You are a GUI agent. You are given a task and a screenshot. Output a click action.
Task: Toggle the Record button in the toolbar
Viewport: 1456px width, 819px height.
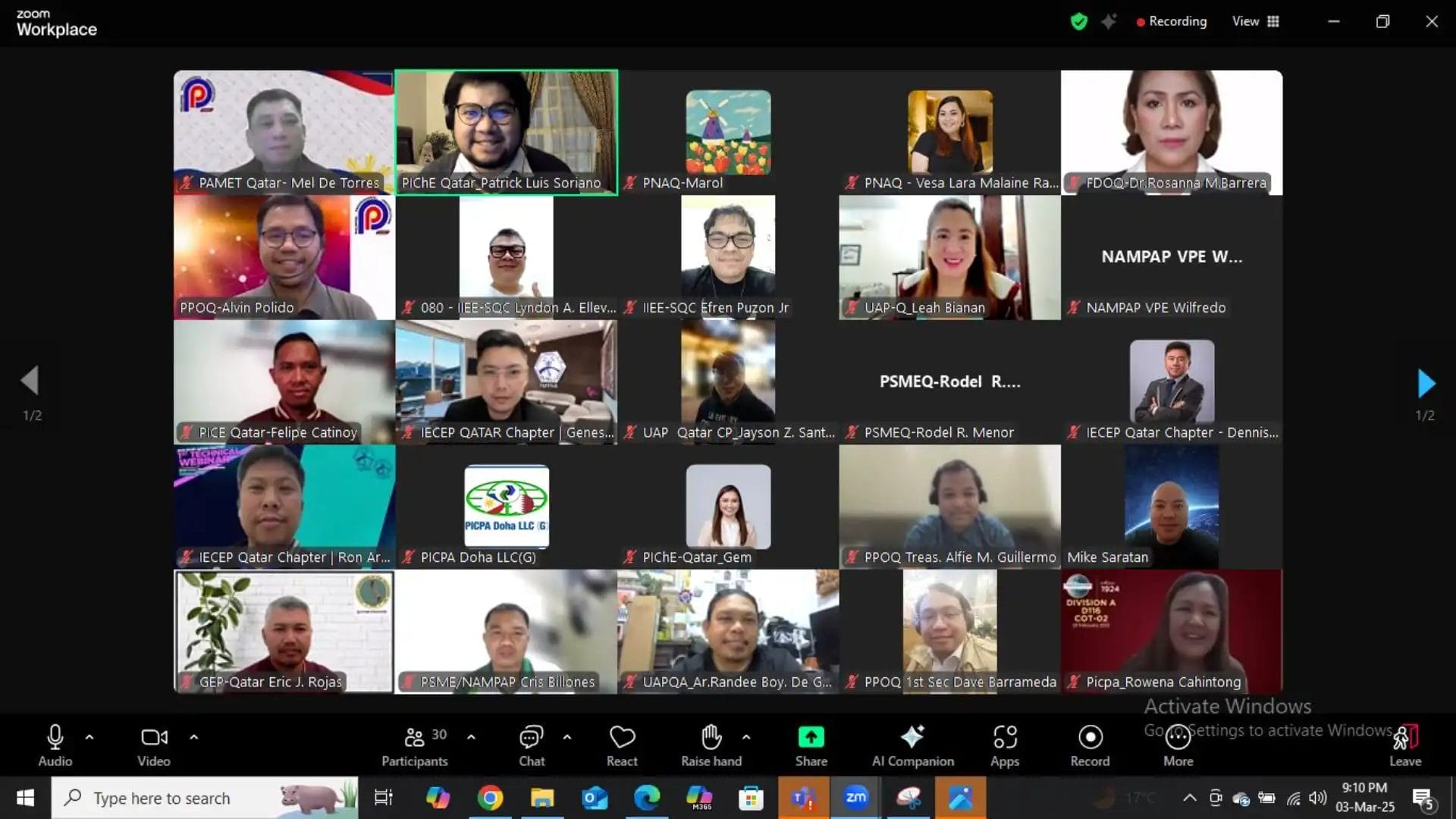click(x=1090, y=745)
